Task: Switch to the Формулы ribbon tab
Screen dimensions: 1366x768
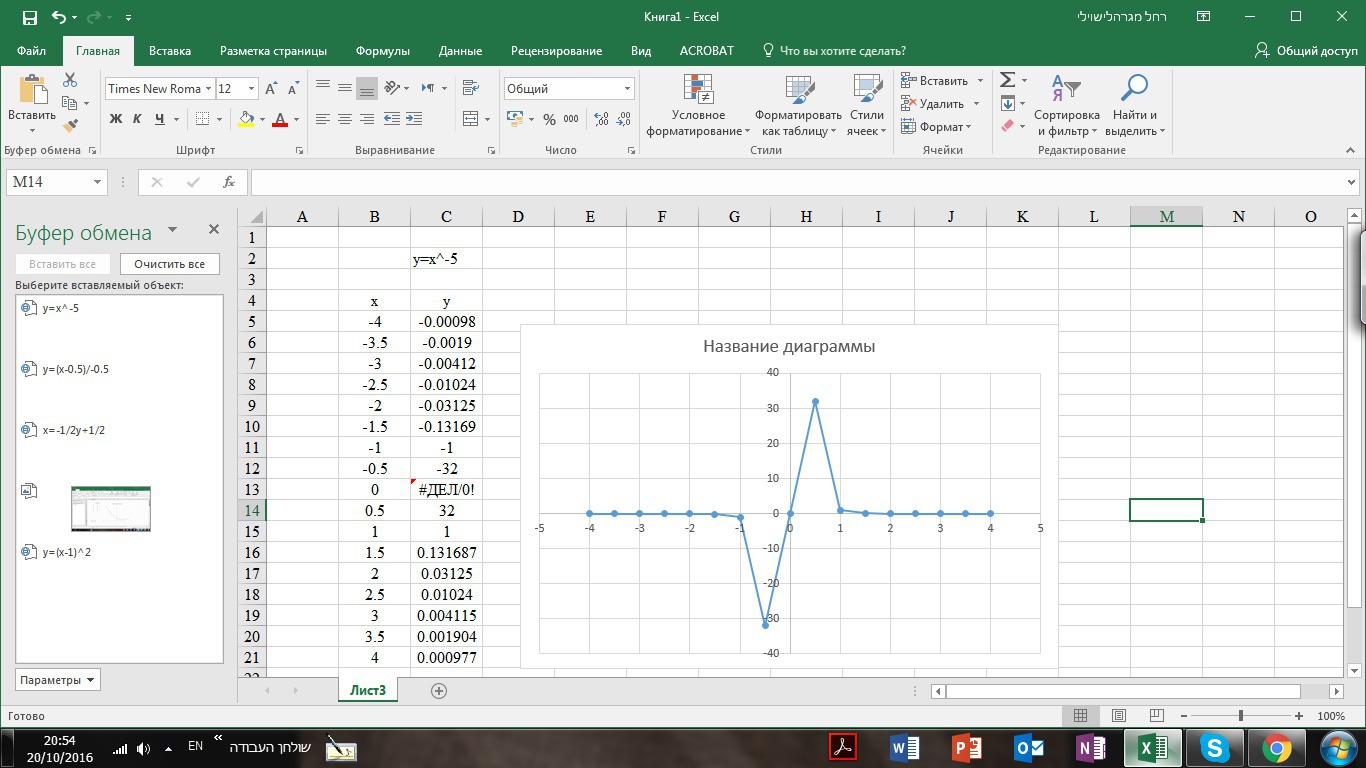Action: (x=383, y=51)
